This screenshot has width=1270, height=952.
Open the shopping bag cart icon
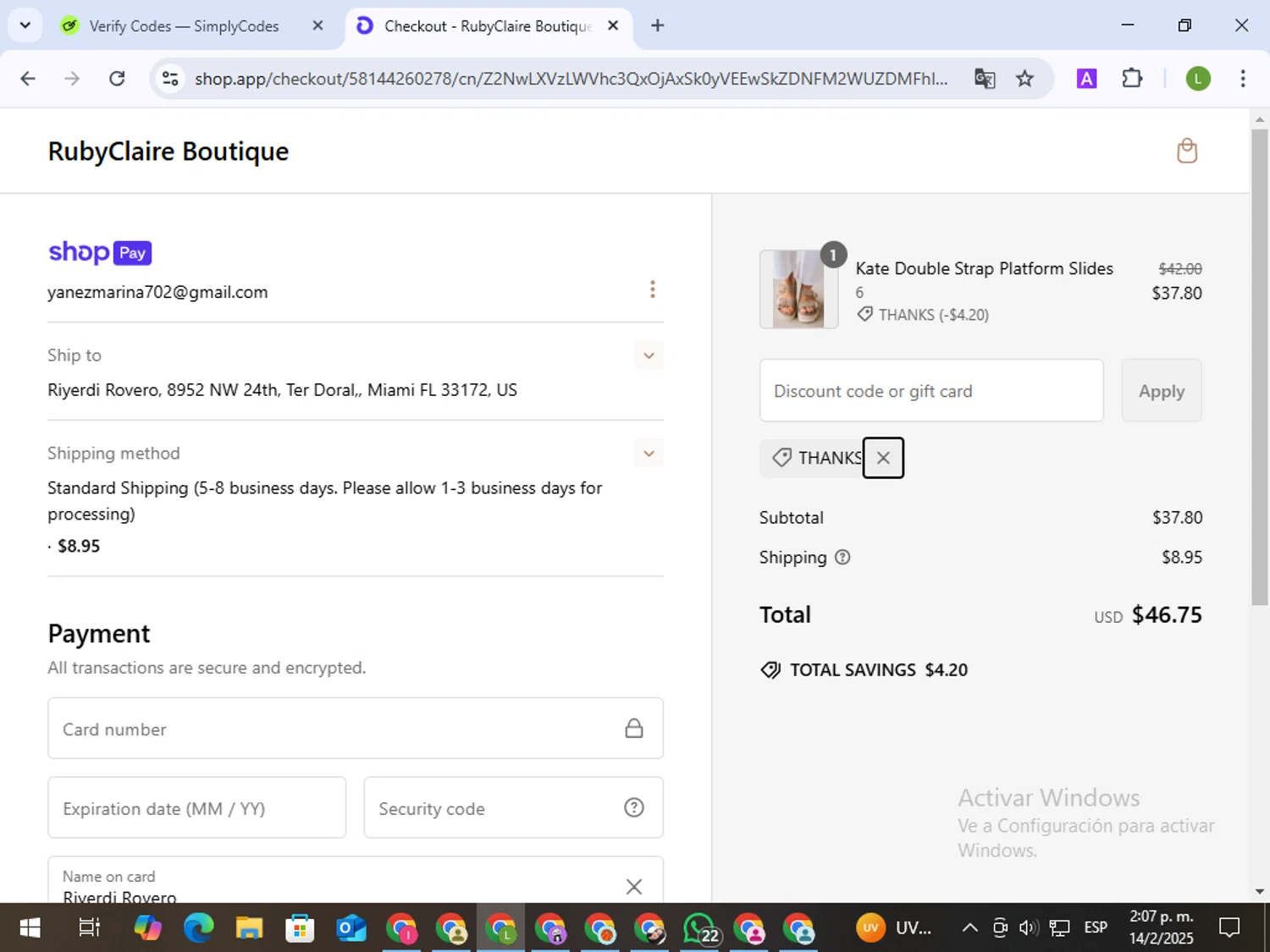tap(1187, 151)
